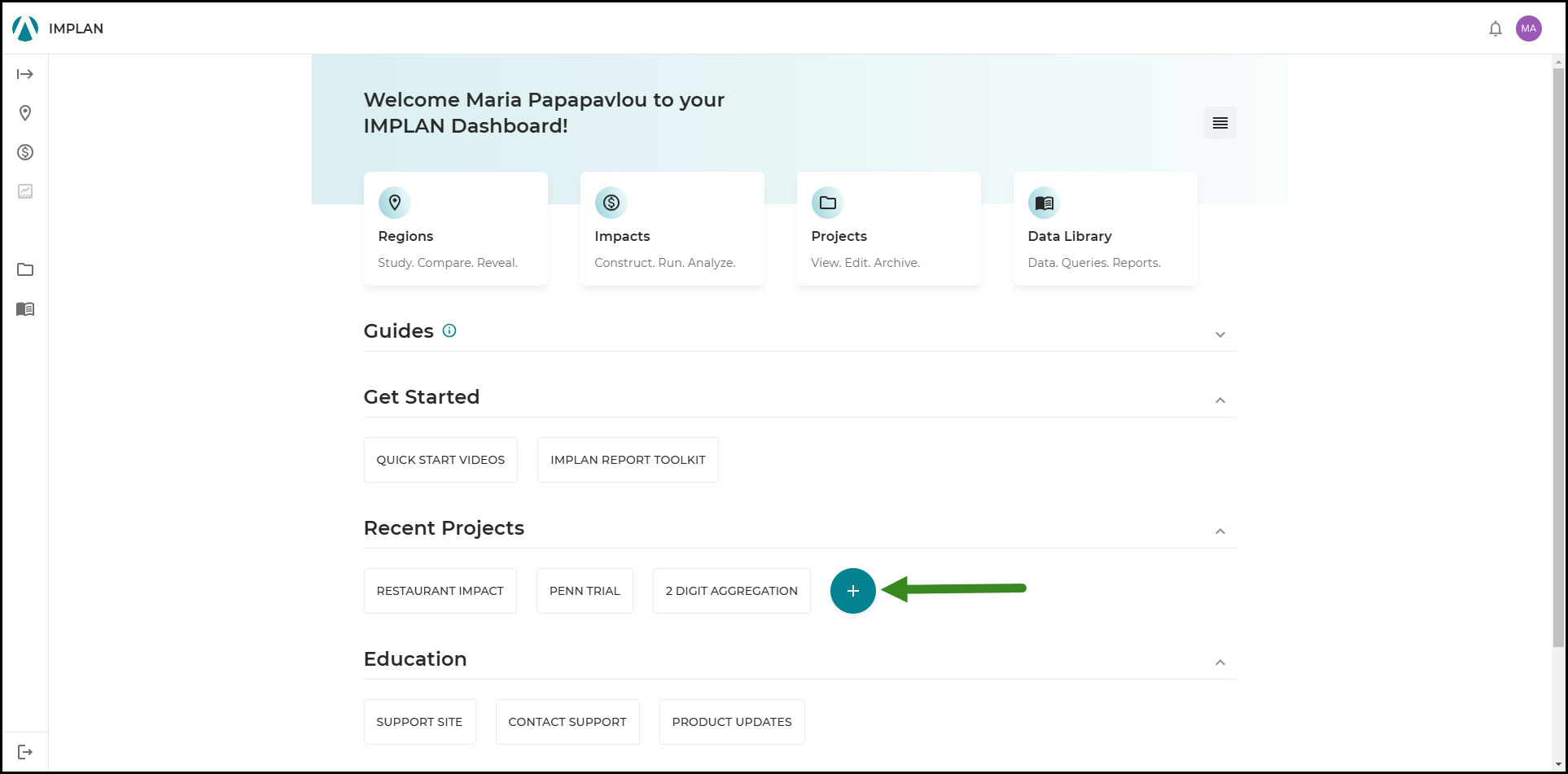Open Data Library book icon in sidebar
Viewport: 1568px width, 774px height.
[x=25, y=308]
